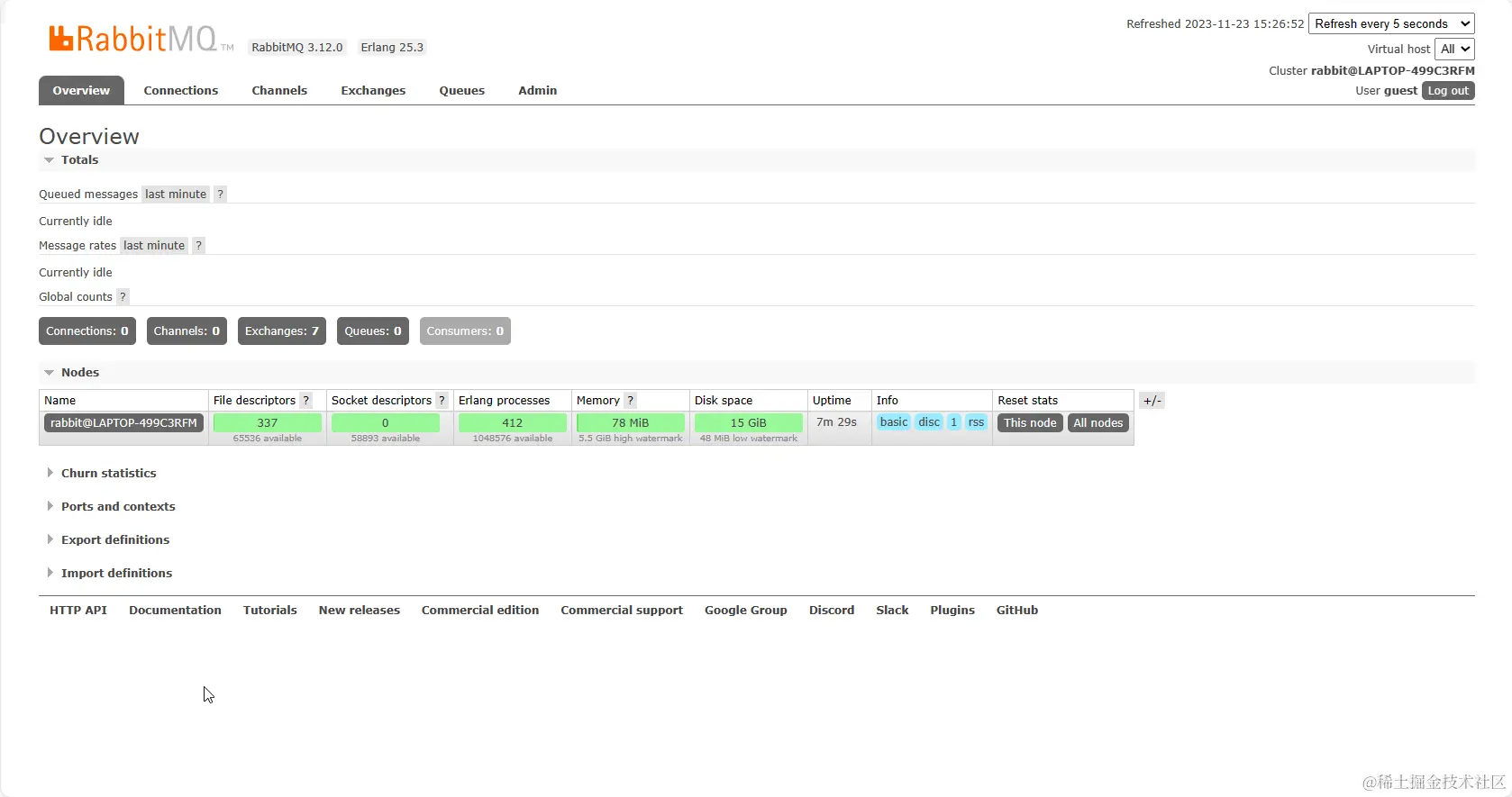Open the GitHub link
The image size is (1512, 797).
[x=1017, y=610]
